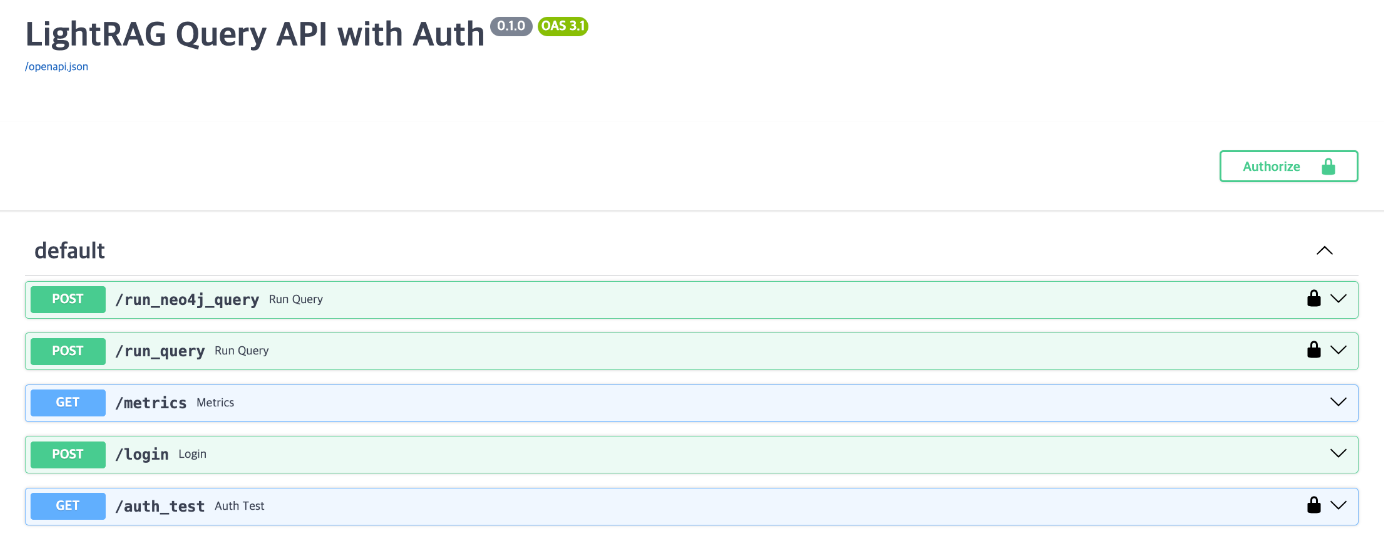The height and width of the screenshot is (554, 1384).
Task: Expand the /metrics endpoint chevron
Action: (x=1339, y=402)
